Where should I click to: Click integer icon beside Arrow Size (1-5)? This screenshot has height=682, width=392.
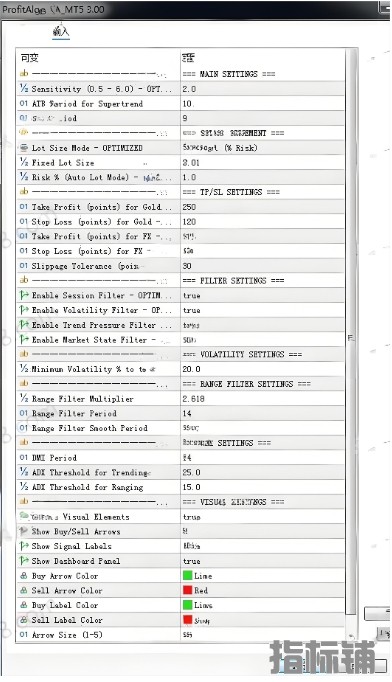click(x=24, y=635)
